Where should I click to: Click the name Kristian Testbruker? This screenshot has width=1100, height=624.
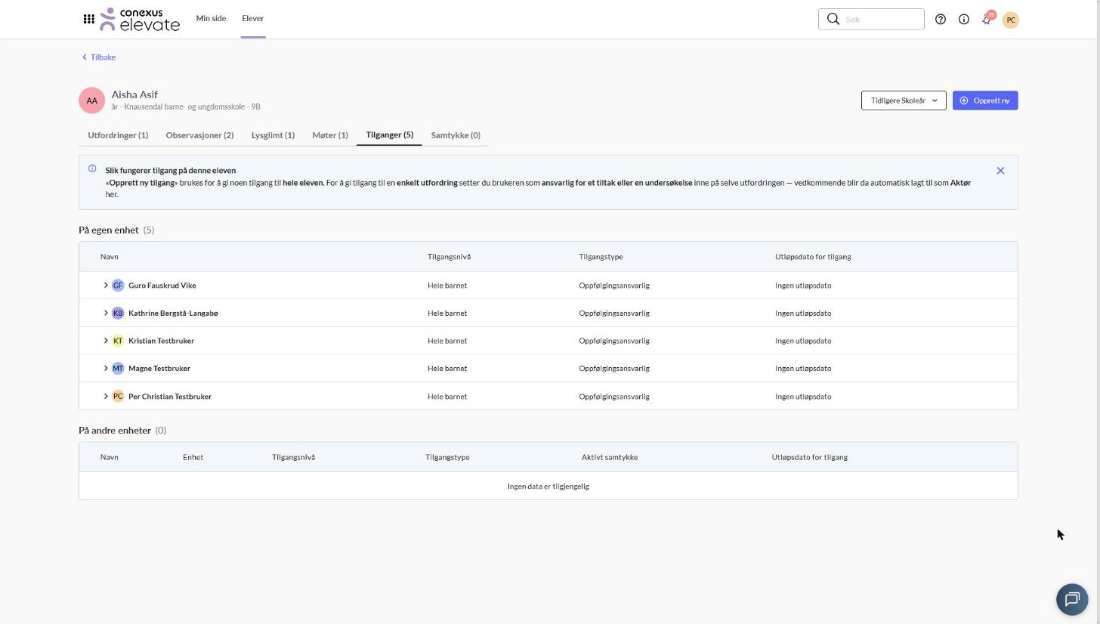[161, 341]
